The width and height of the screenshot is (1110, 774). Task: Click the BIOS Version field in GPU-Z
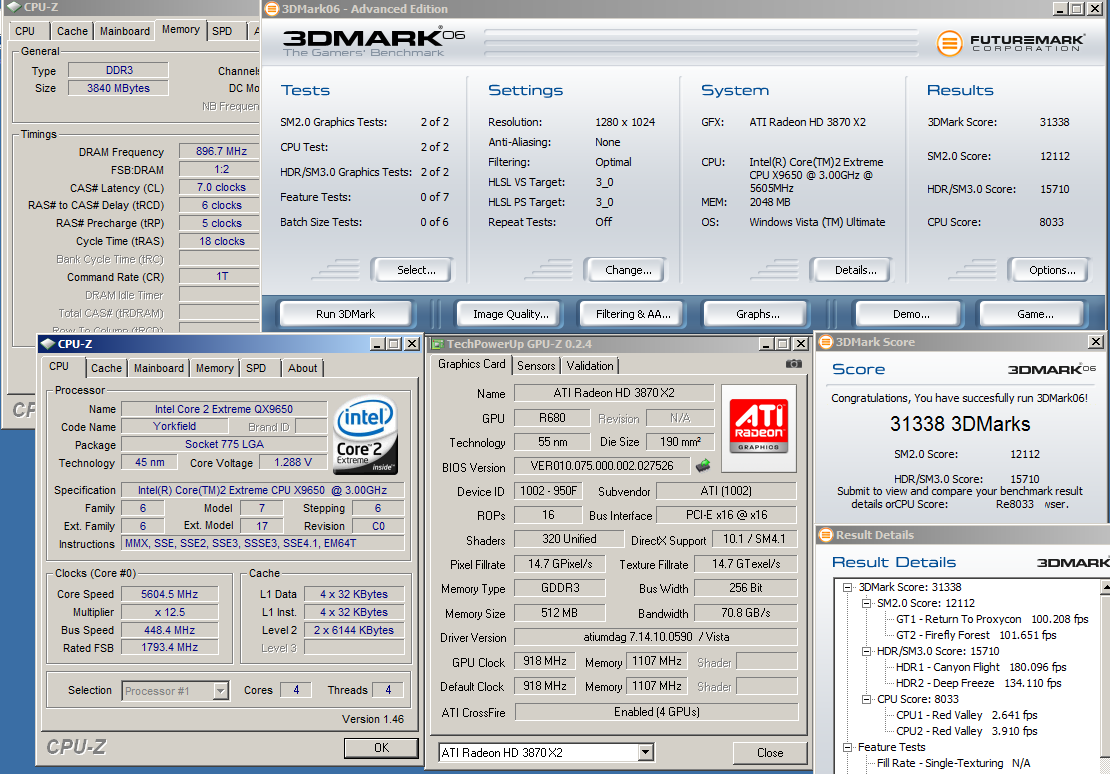[602, 466]
